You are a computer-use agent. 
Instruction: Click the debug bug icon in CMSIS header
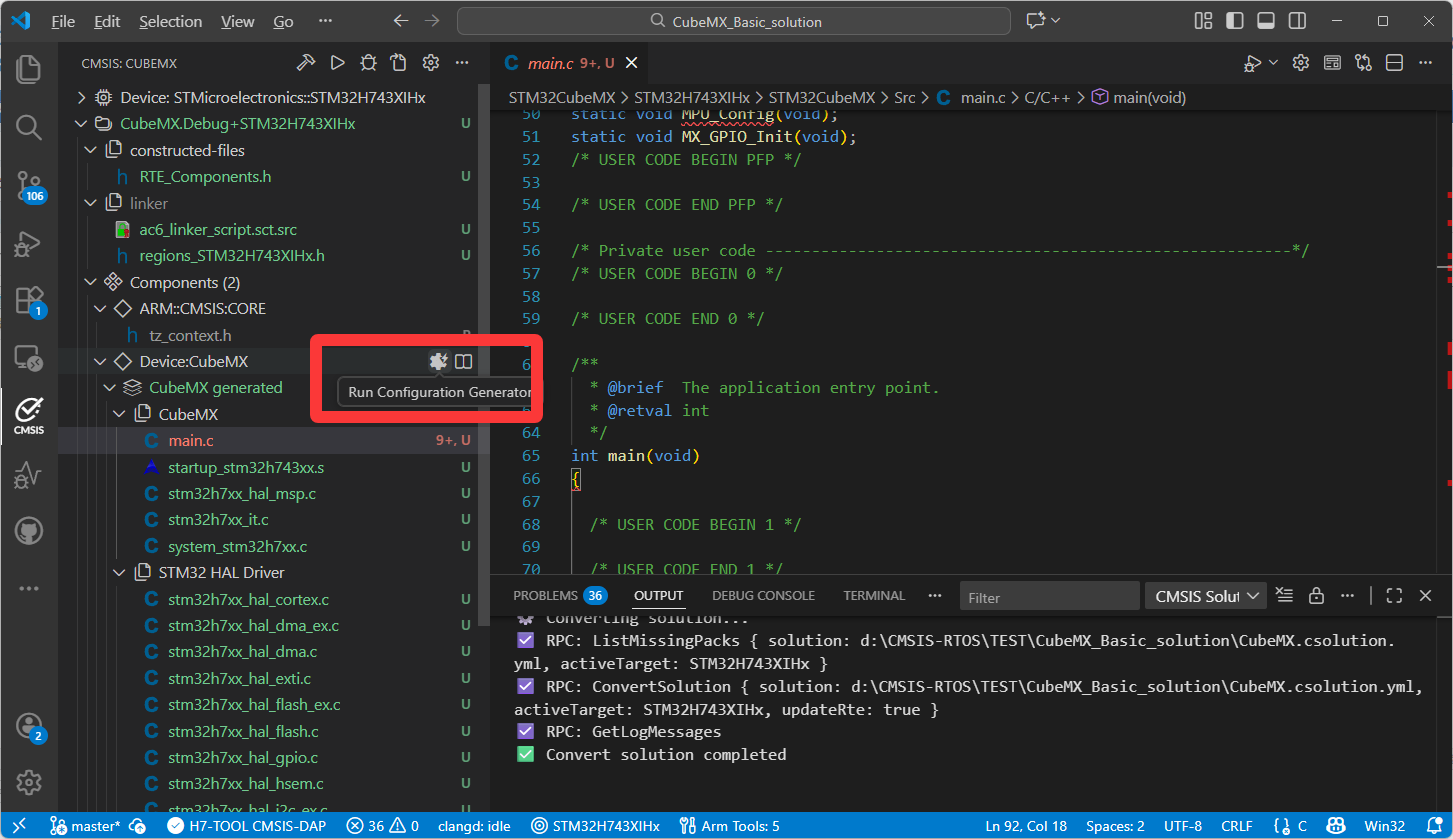(368, 63)
